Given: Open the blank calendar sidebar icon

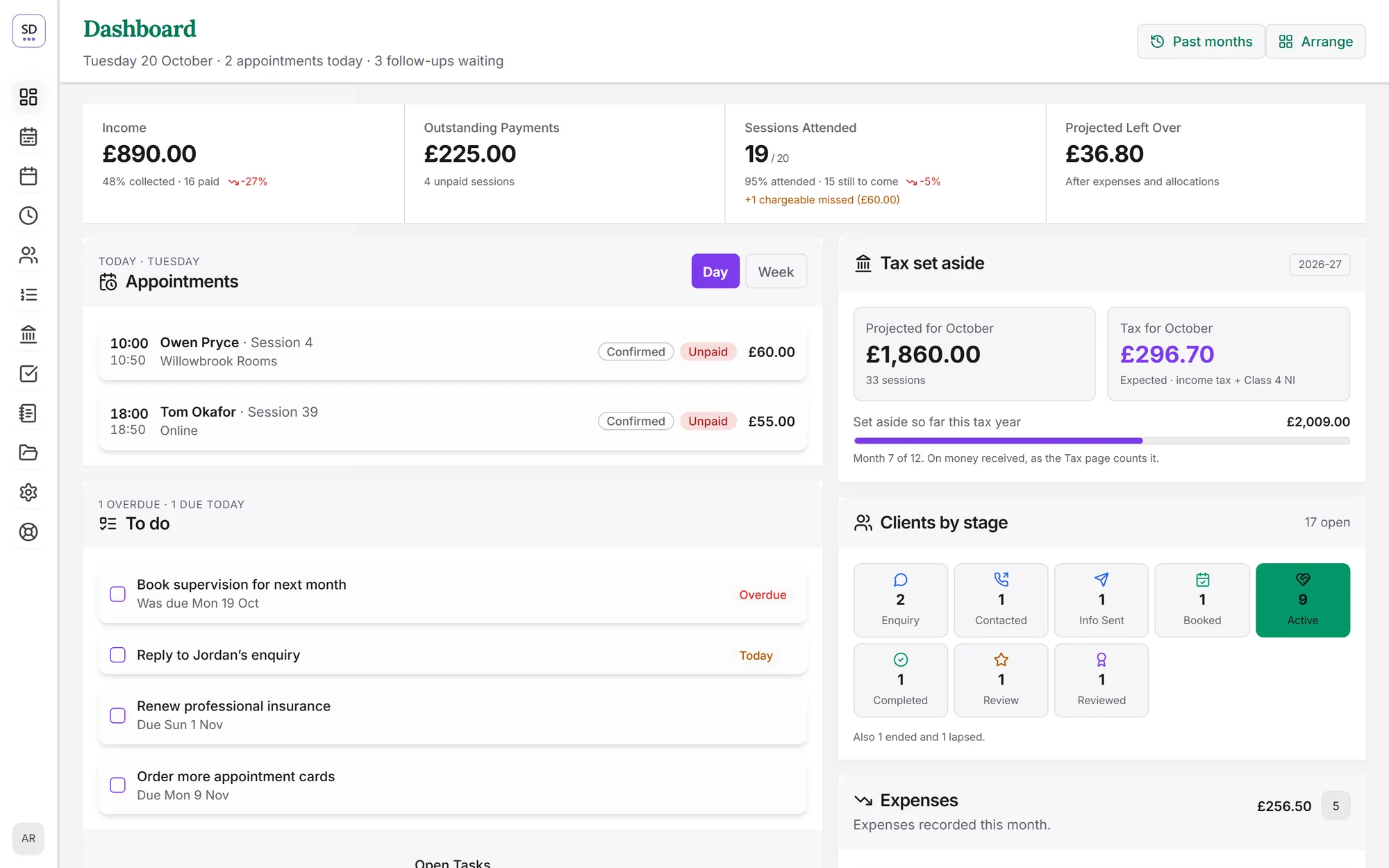Looking at the screenshot, I should point(28,176).
